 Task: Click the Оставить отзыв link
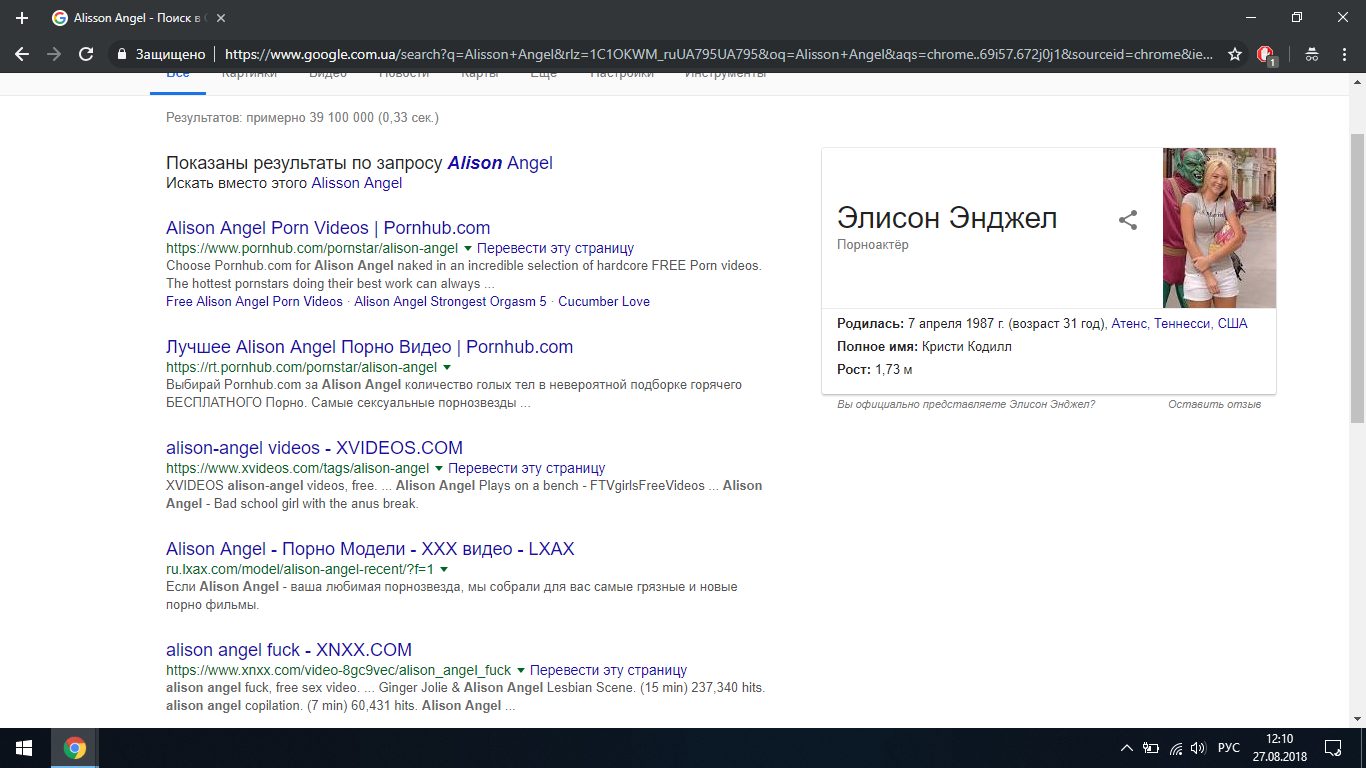click(1214, 404)
